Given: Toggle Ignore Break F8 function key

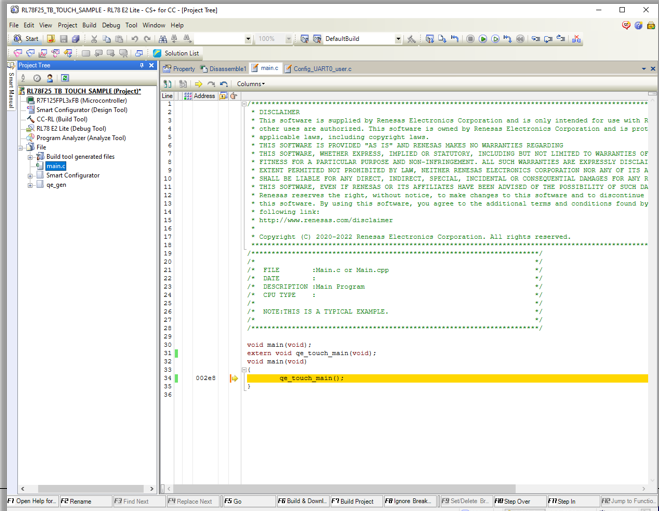Looking at the screenshot, I should pyautogui.click(x=410, y=501).
